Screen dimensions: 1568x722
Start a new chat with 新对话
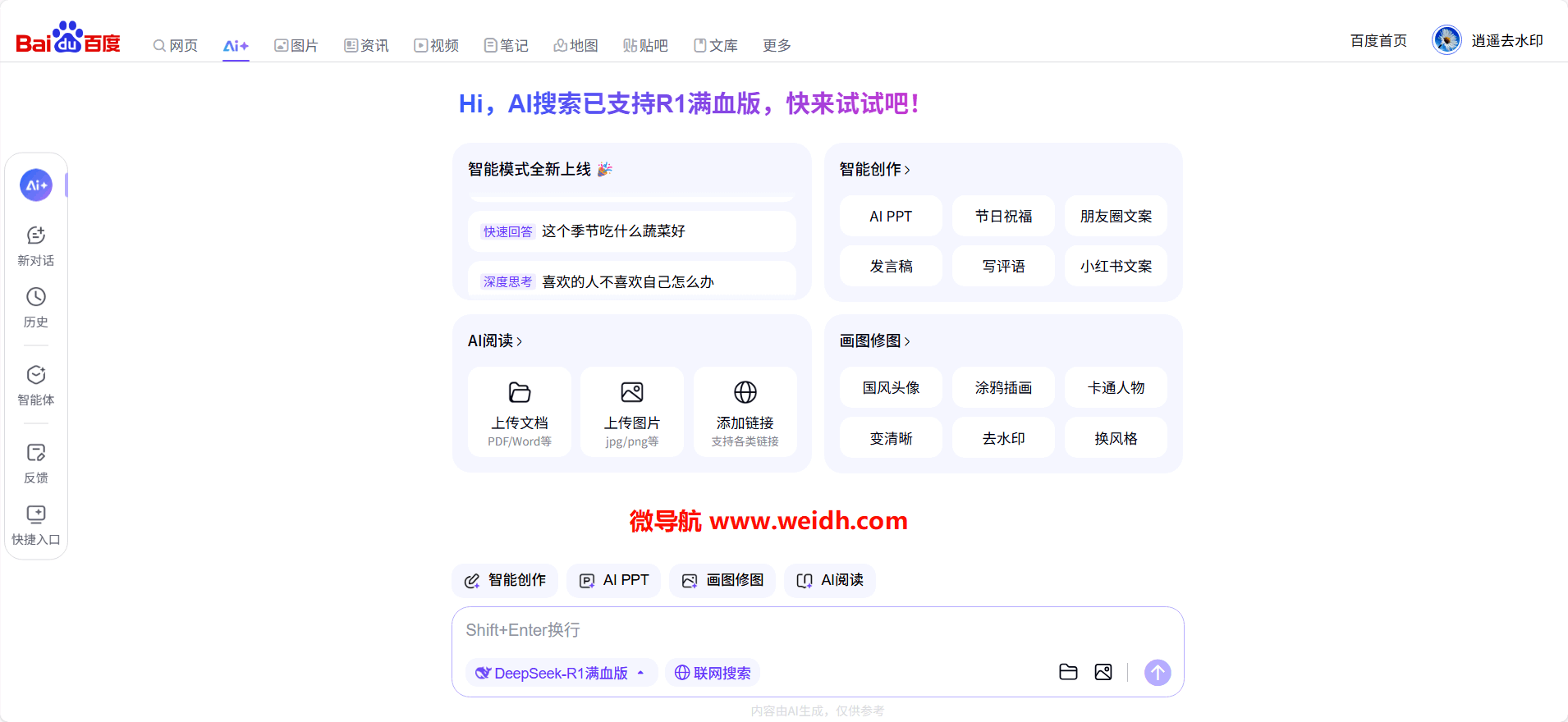pyautogui.click(x=36, y=246)
